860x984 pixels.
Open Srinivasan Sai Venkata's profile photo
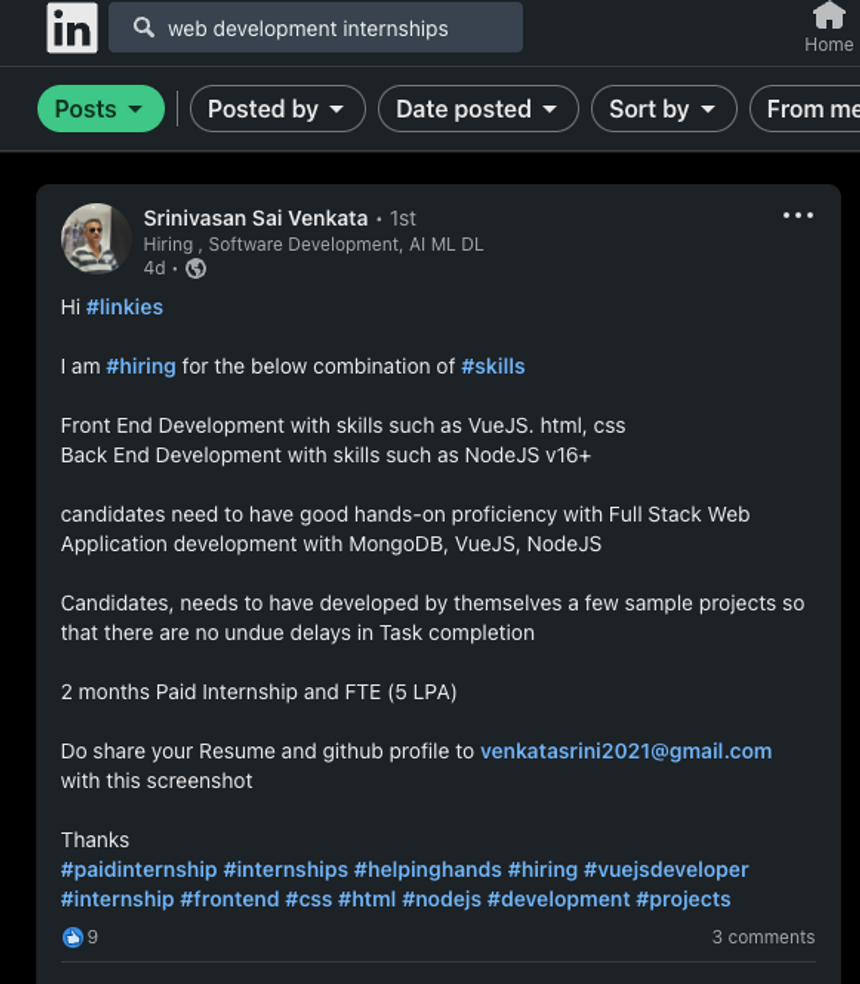pyautogui.click(x=96, y=238)
